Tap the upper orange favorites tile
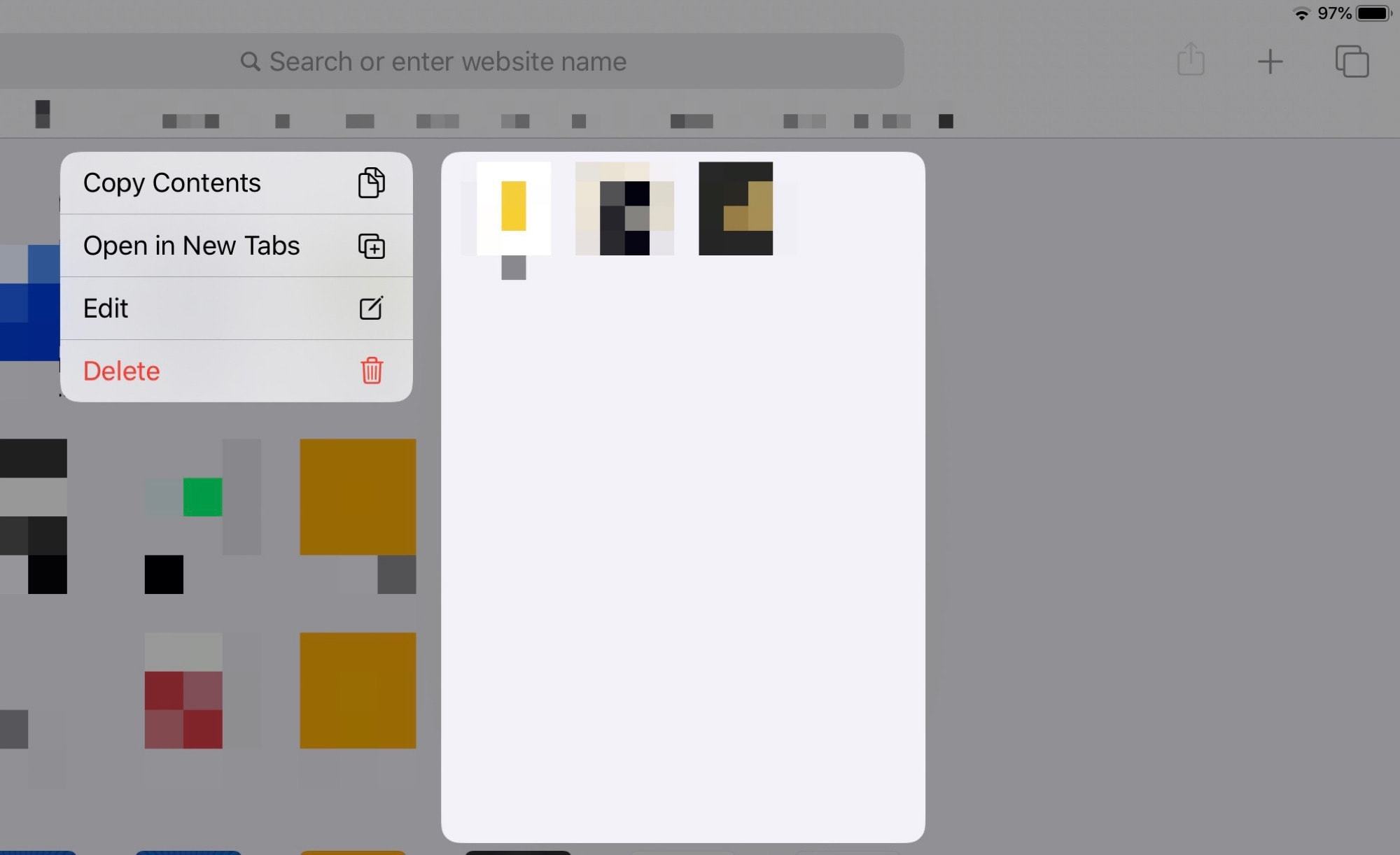1400x855 pixels. coord(358,497)
